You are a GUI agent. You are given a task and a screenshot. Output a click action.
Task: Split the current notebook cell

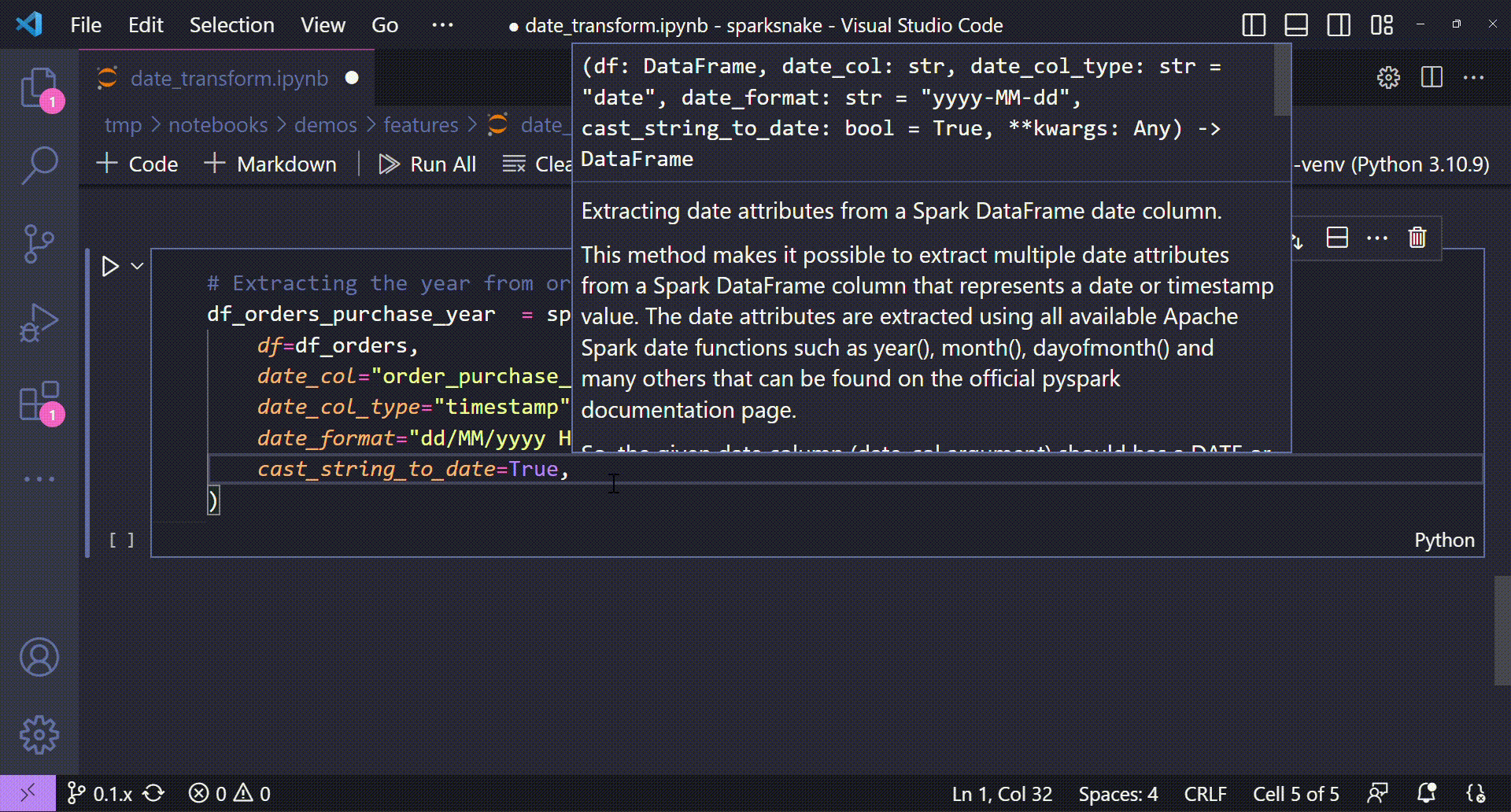click(x=1337, y=238)
